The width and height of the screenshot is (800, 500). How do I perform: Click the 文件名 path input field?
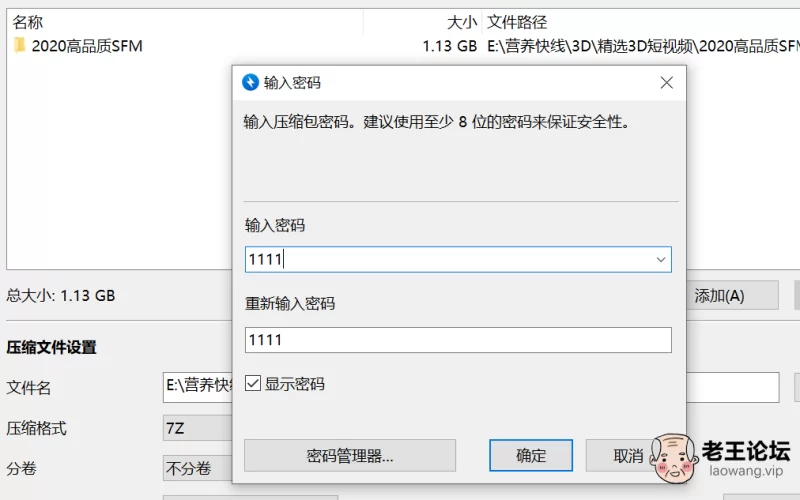coord(198,387)
